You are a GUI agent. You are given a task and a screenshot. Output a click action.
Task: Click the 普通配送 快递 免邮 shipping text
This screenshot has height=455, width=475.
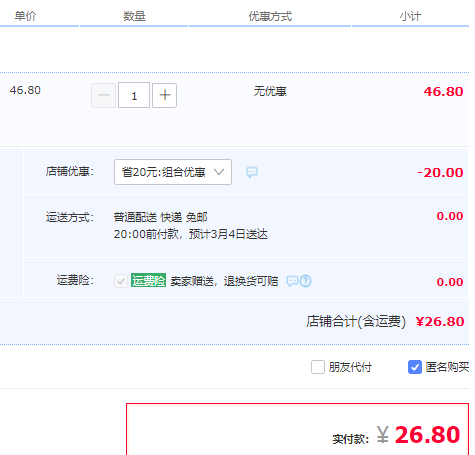click(x=160, y=217)
